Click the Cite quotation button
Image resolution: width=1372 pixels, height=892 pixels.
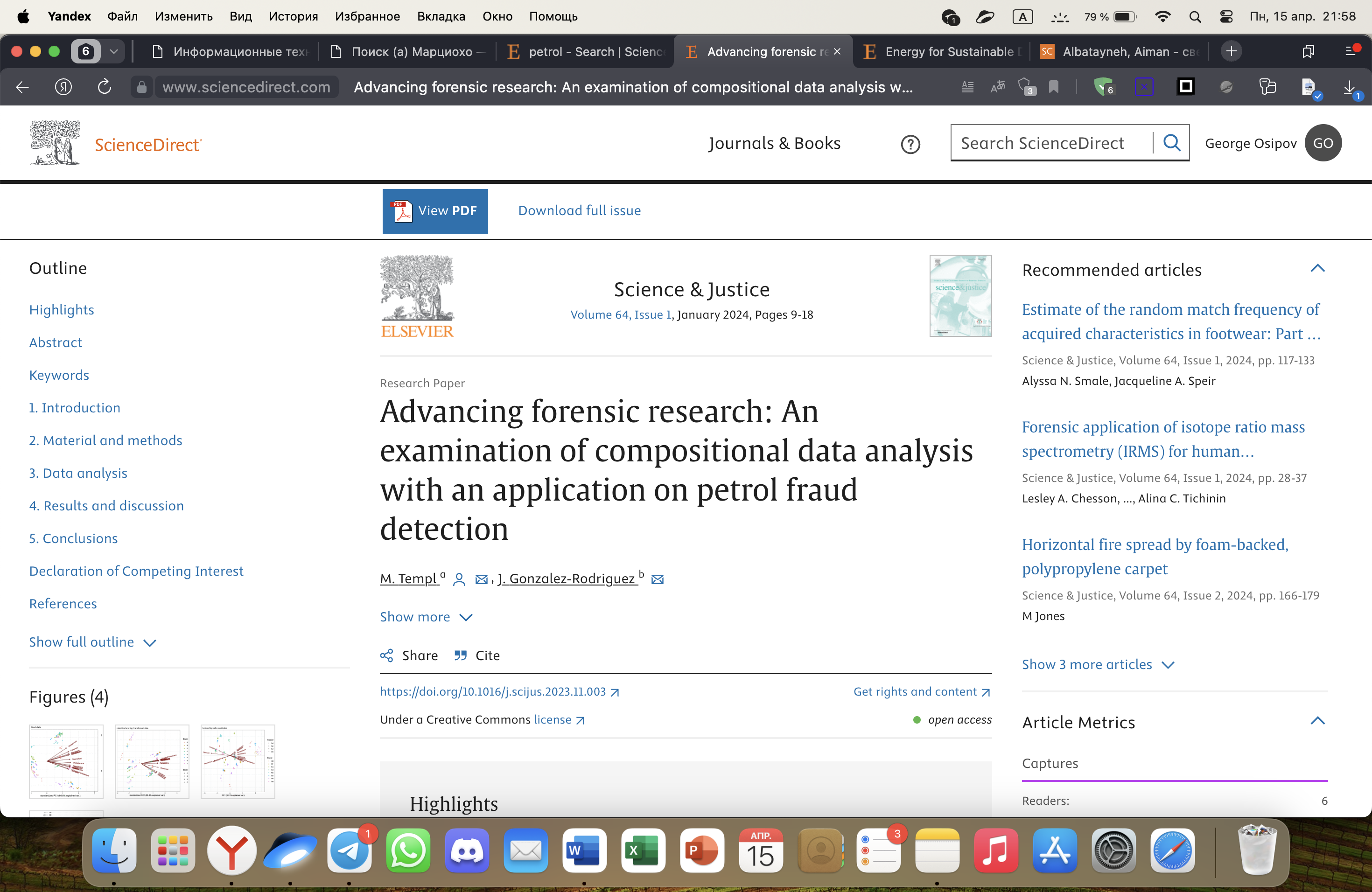pyautogui.click(x=477, y=656)
